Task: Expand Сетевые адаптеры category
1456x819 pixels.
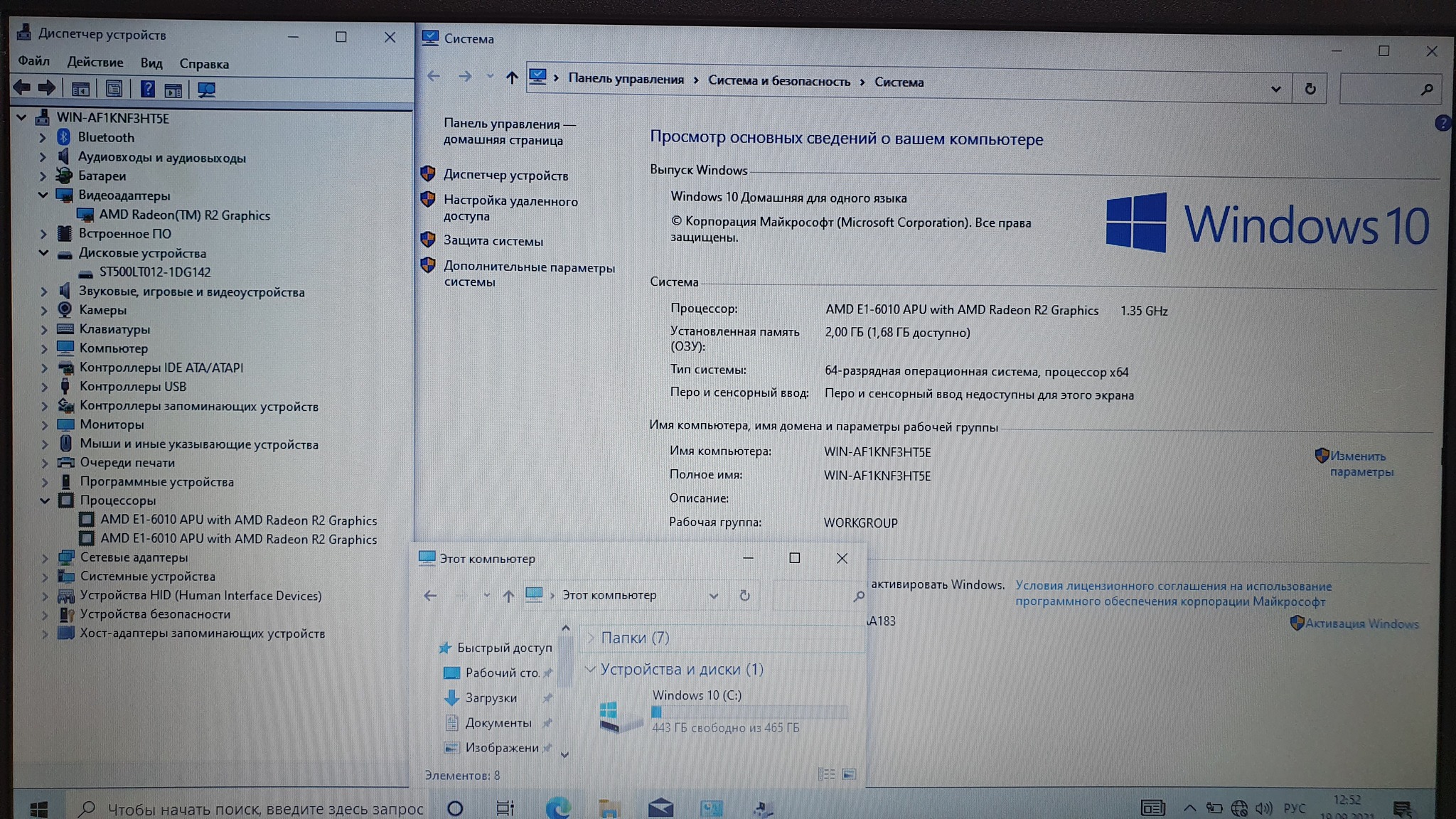Action: 44,558
